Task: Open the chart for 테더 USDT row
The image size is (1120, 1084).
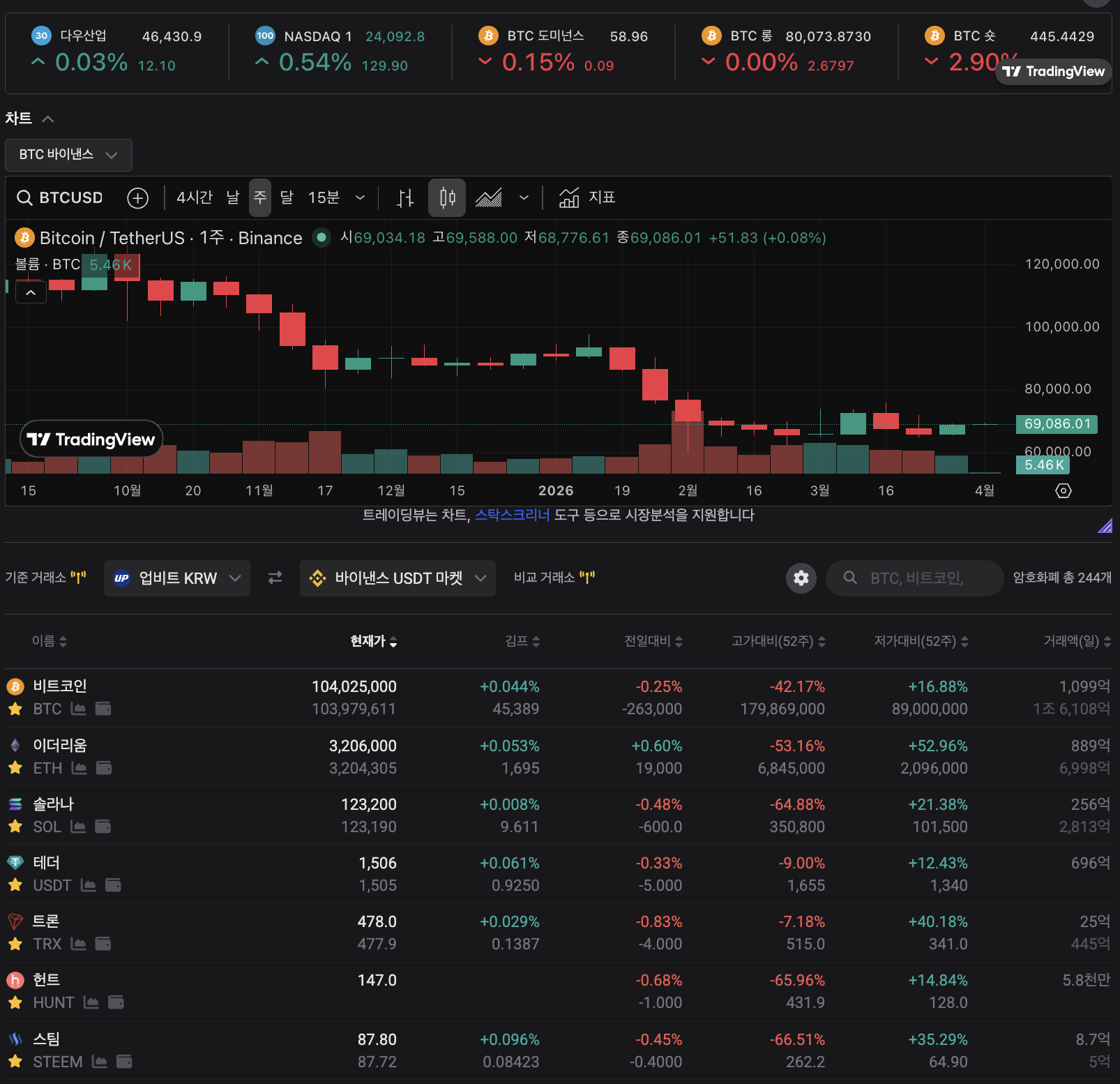Action: [x=89, y=885]
